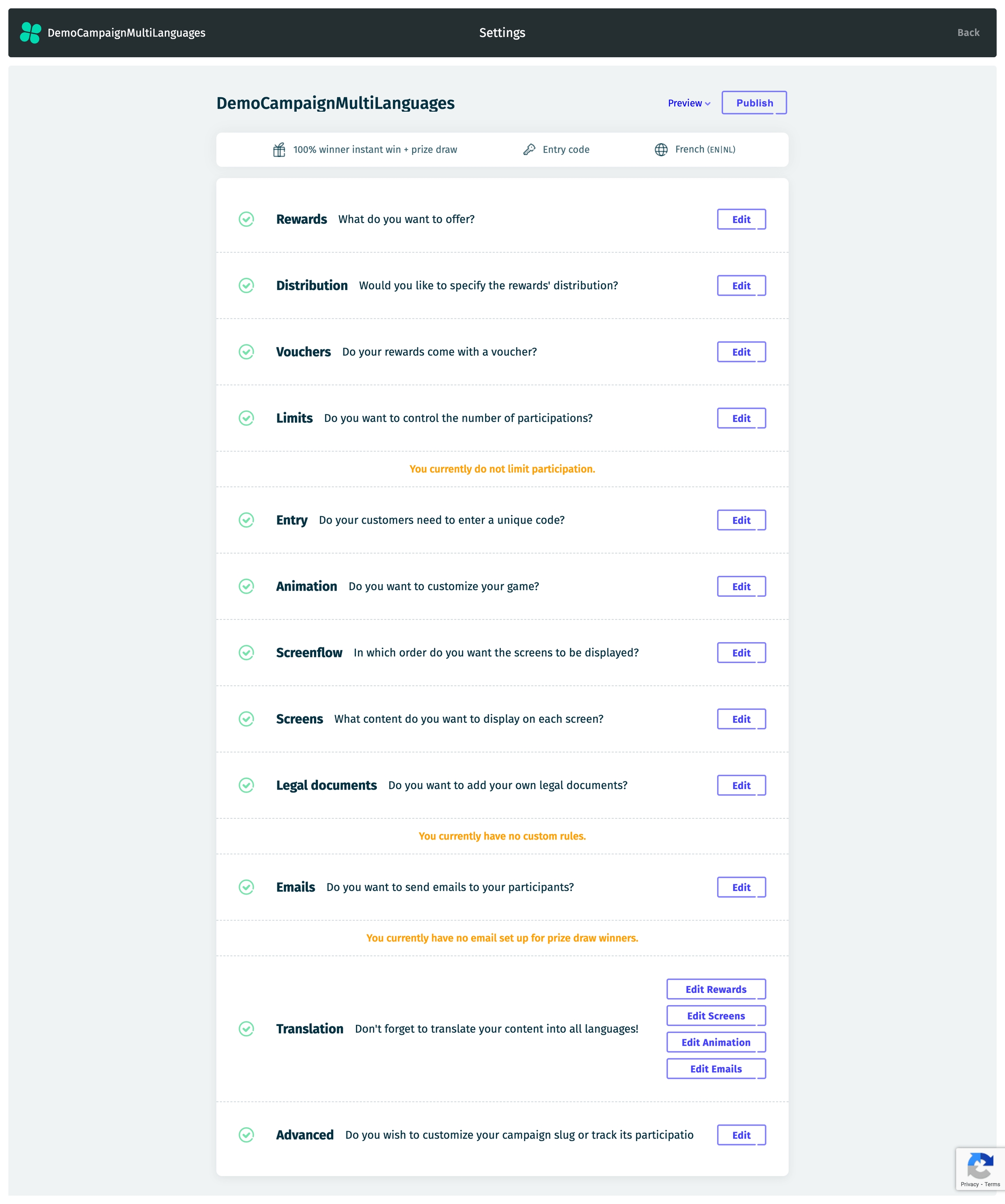This screenshot has height=1204, width=1005.
Task: Click the Rewards green checkmark icon
Action: tap(246, 219)
